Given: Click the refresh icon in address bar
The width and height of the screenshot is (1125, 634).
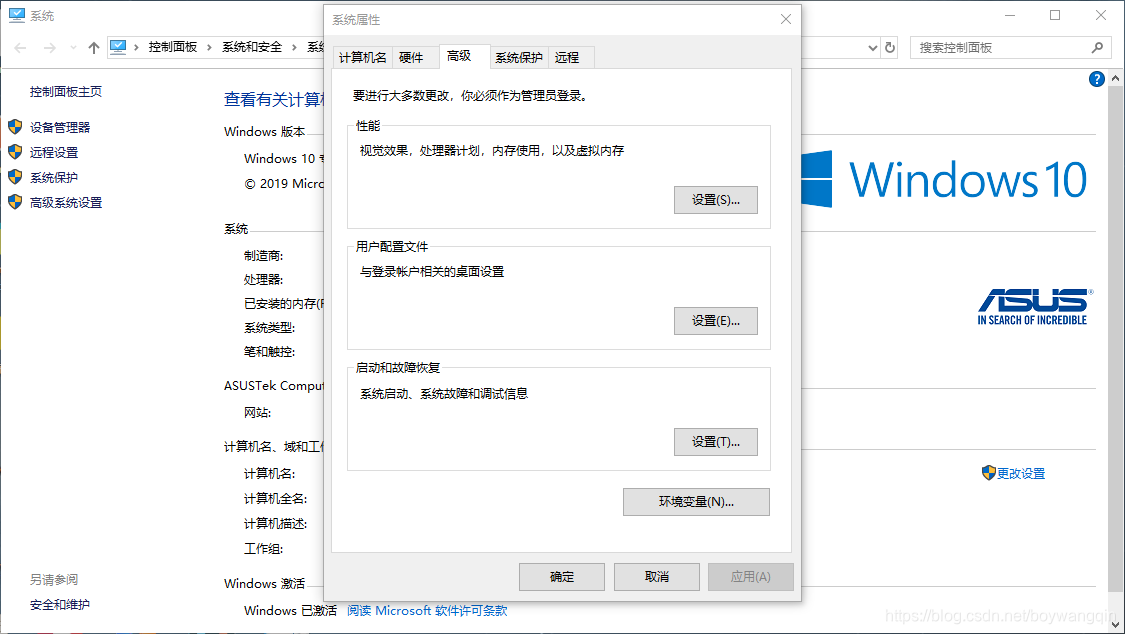Looking at the screenshot, I should point(890,47).
